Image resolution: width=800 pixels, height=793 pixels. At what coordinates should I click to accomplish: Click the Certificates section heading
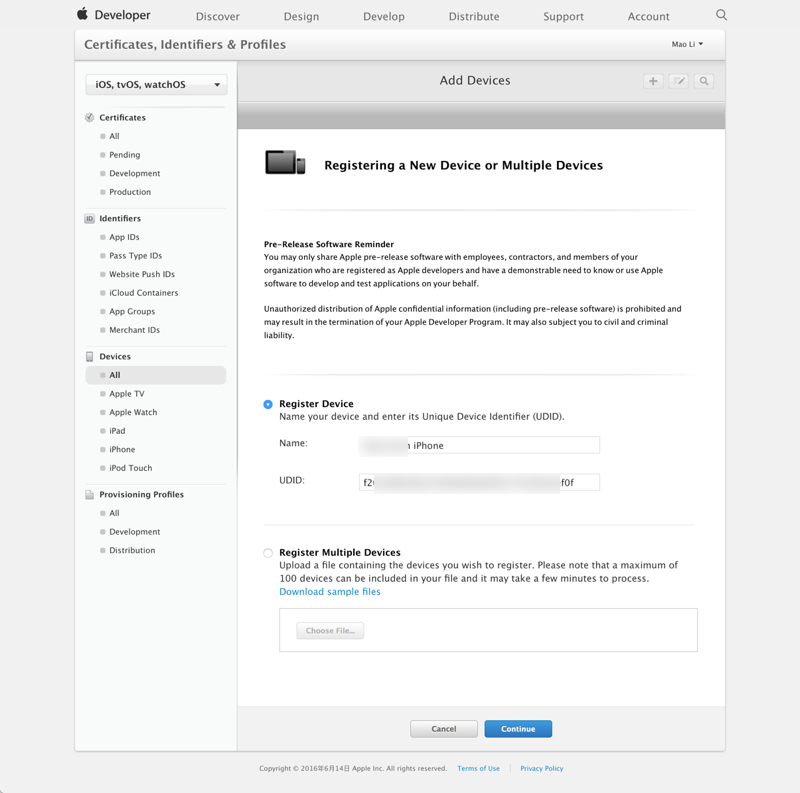coord(122,118)
